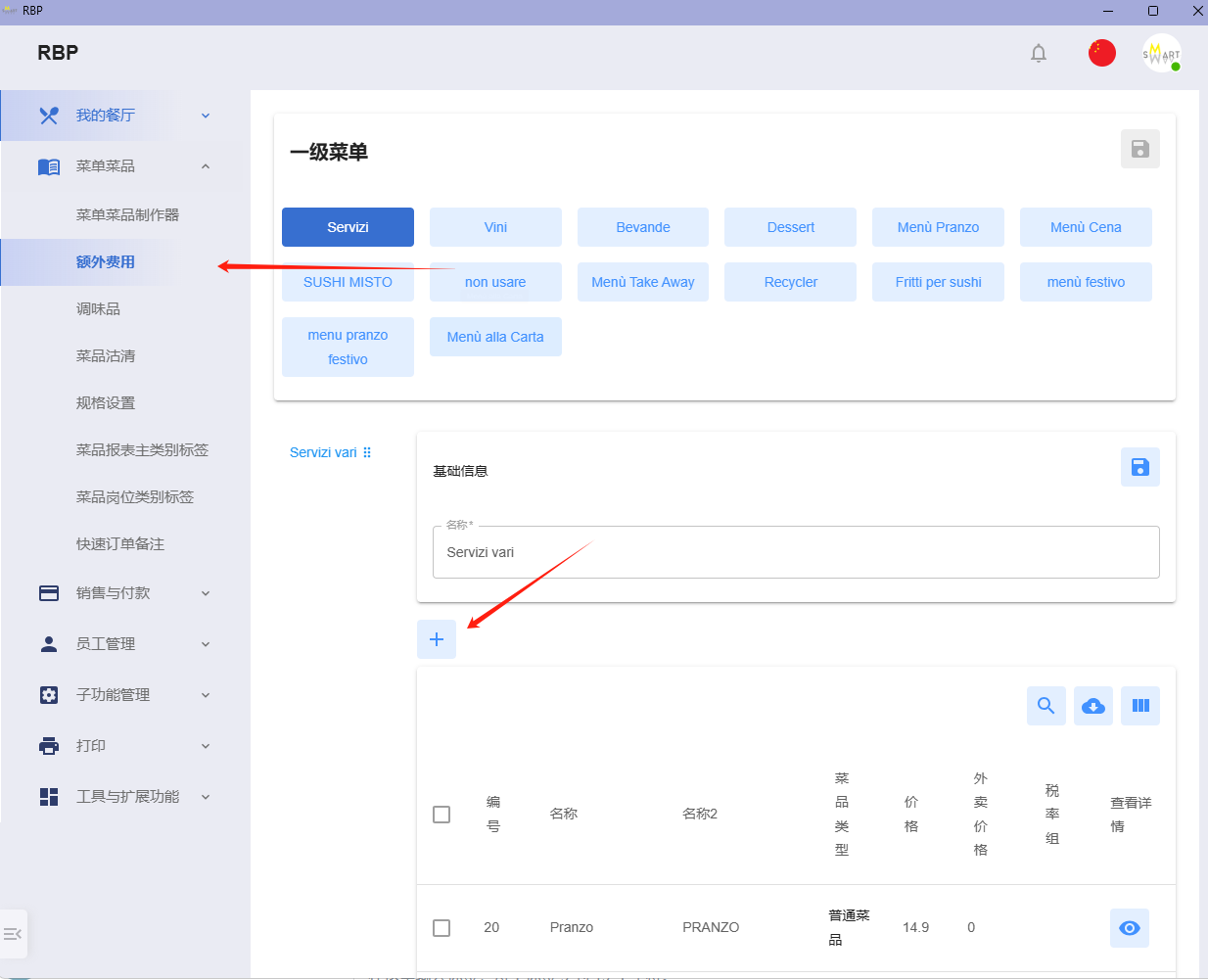Open 菜品报表主类别标签 in the sidebar

pyautogui.click(x=142, y=450)
